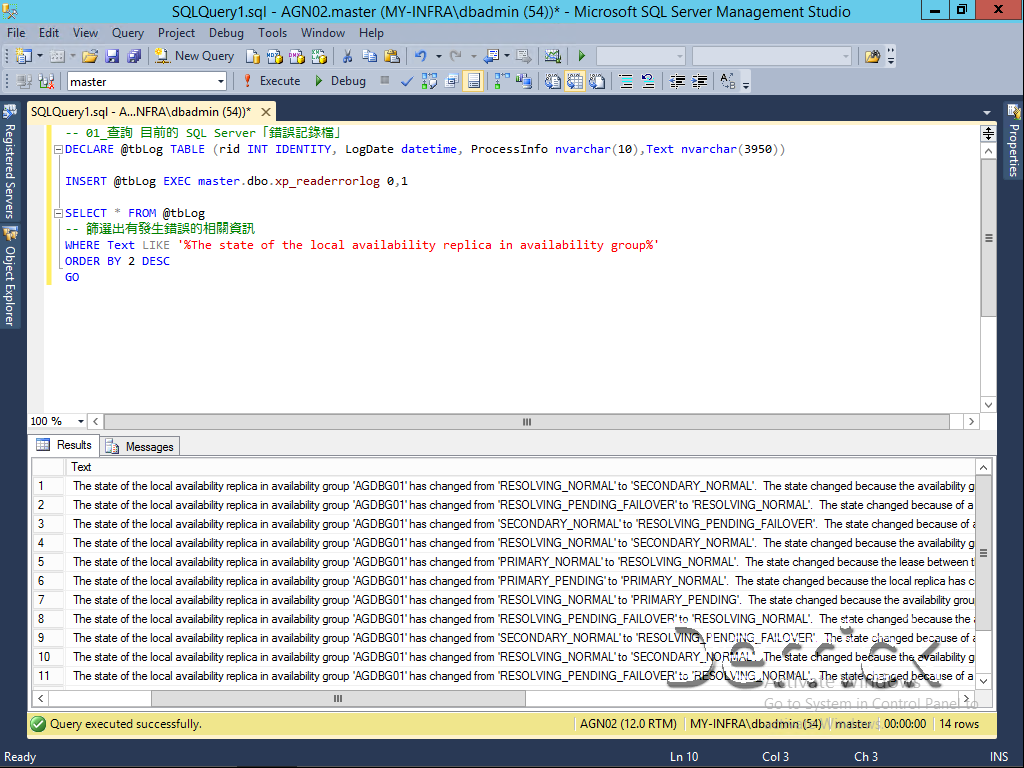The width and height of the screenshot is (1024, 768).
Task: Open the Query menu
Action: (x=127, y=33)
